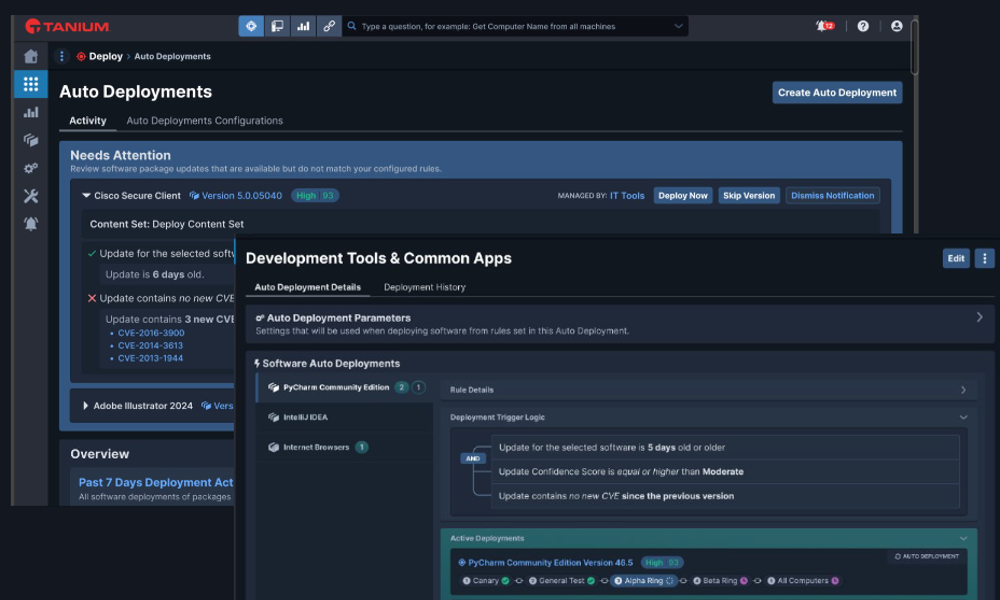1000x600 pixels.
Task: Click the modules grid icon in sidebar
Action: click(x=31, y=84)
